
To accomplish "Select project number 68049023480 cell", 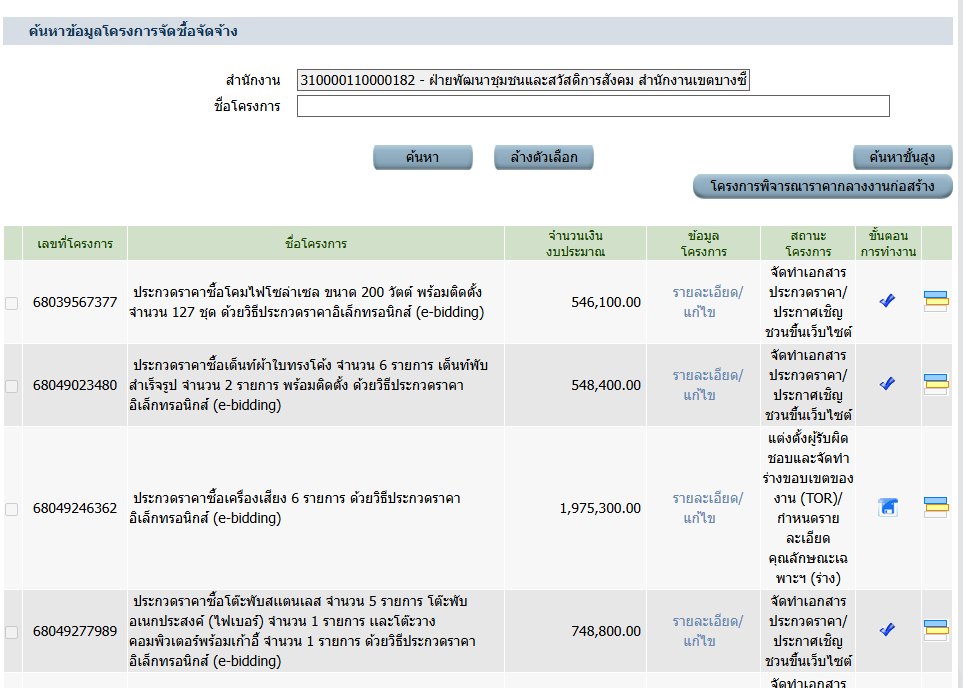I will (75, 385).
